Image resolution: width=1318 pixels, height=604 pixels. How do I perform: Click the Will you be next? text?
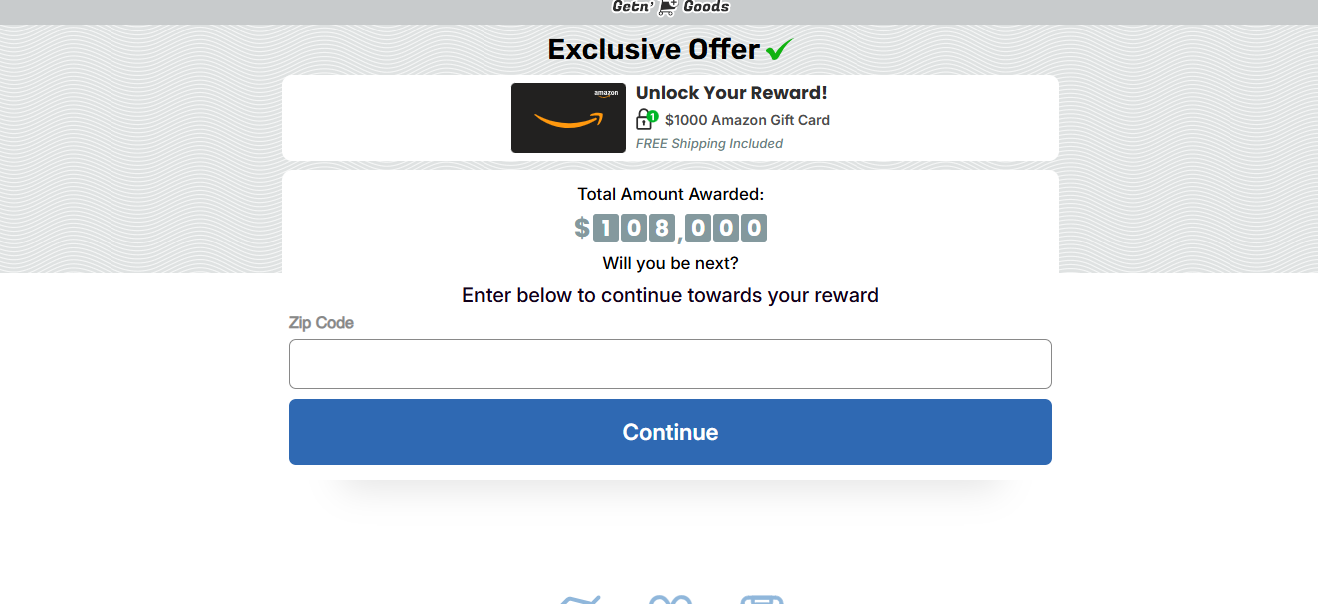point(670,263)
